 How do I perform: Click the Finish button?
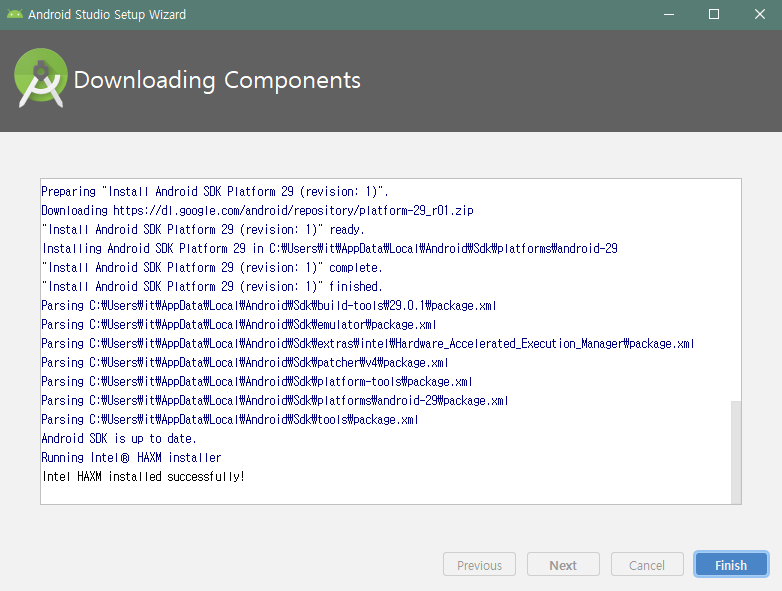click(x=731, y=565)
